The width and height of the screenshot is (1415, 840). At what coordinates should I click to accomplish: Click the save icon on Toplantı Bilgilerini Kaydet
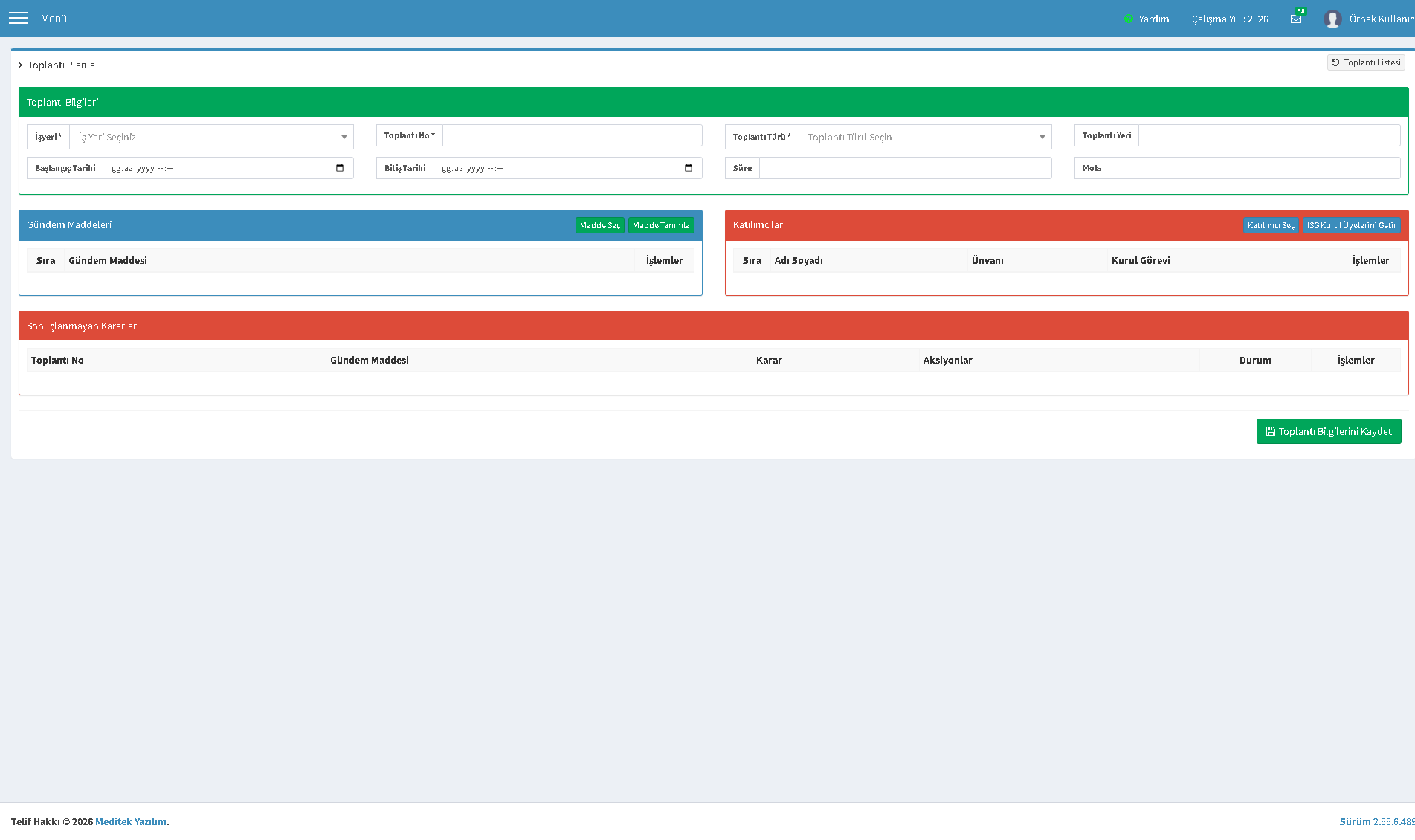tap(1271, 431)
